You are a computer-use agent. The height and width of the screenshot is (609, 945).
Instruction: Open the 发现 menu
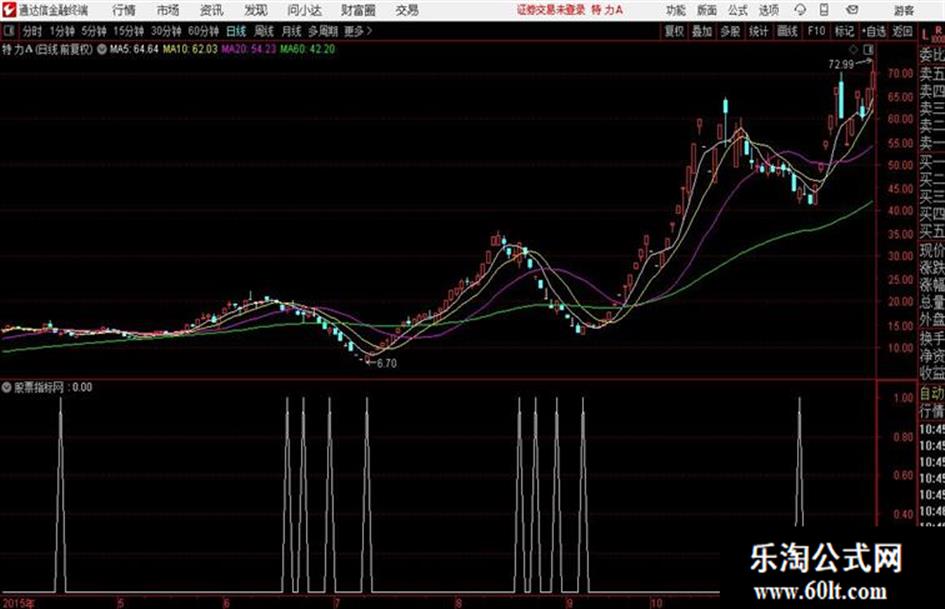tap(256, 10)
